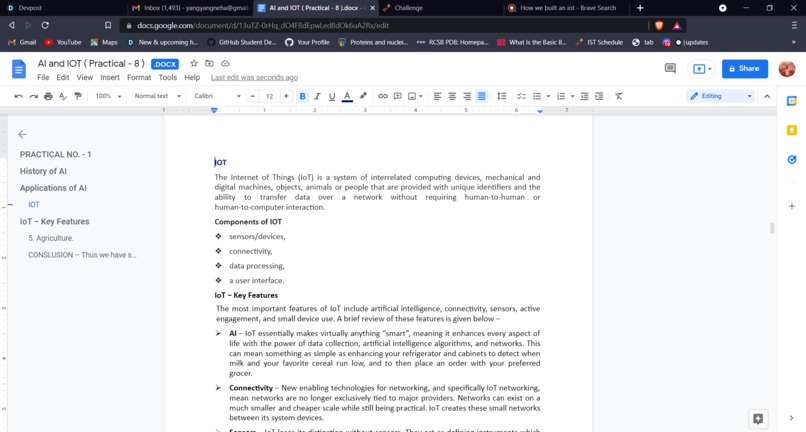Viewport: 806px width, 432px height.
Task: Decrease indent of the paragraph
Action: (584, 96)
